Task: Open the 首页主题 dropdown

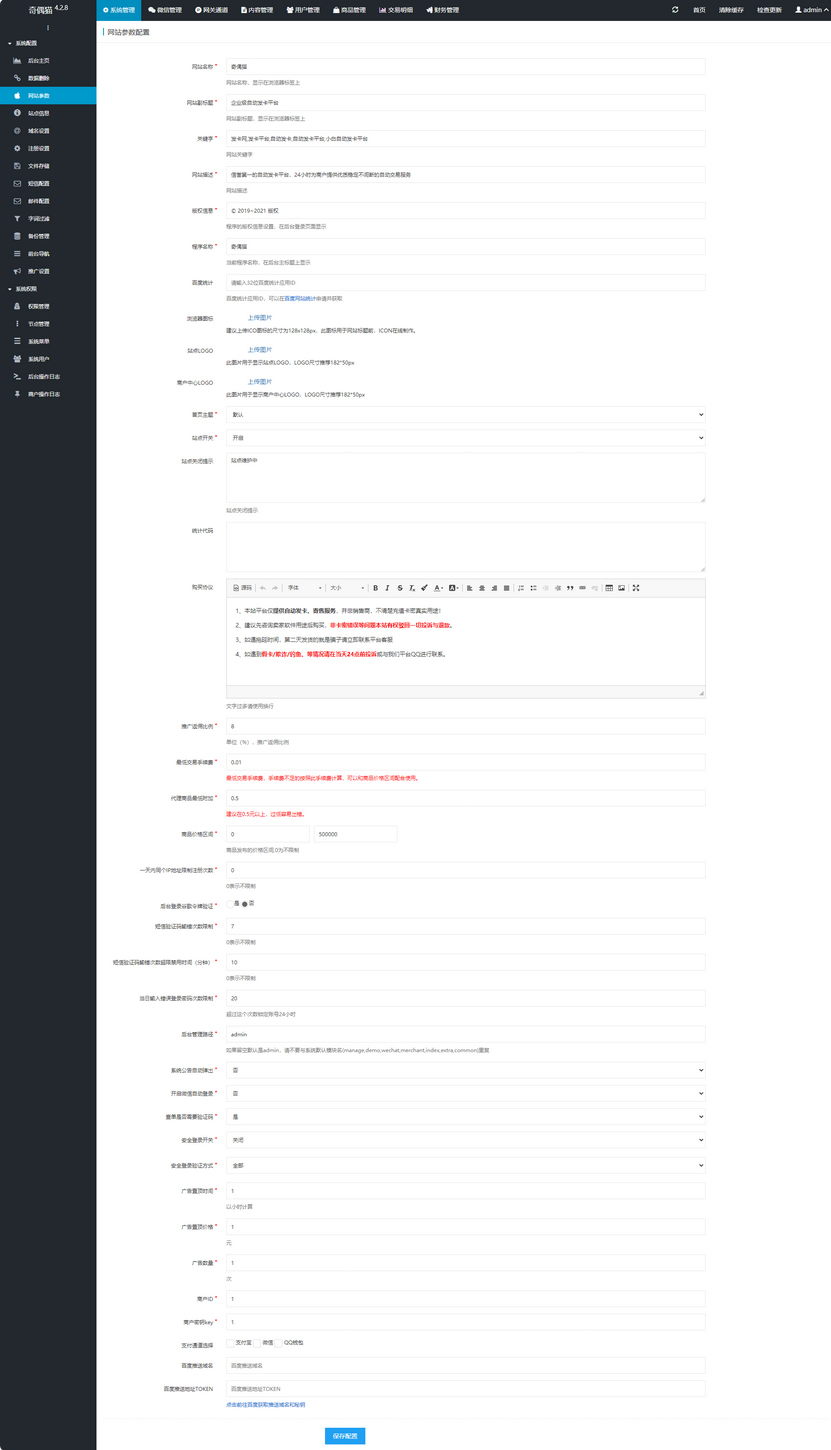Action: 465,414
